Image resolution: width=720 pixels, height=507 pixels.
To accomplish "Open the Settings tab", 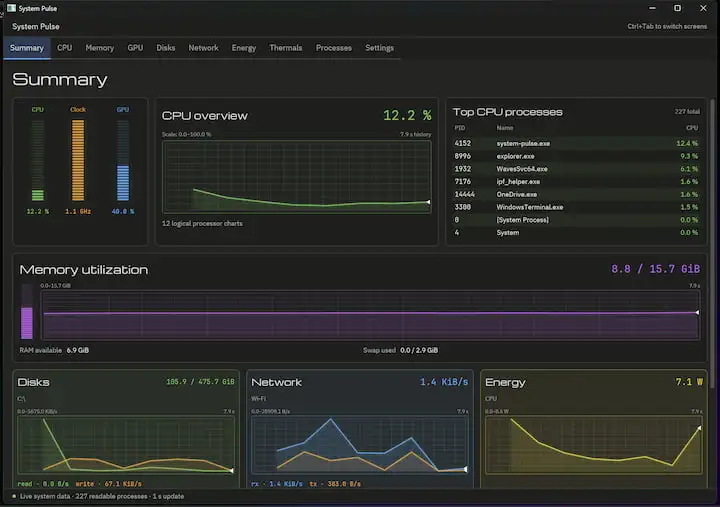I will 379,48.
